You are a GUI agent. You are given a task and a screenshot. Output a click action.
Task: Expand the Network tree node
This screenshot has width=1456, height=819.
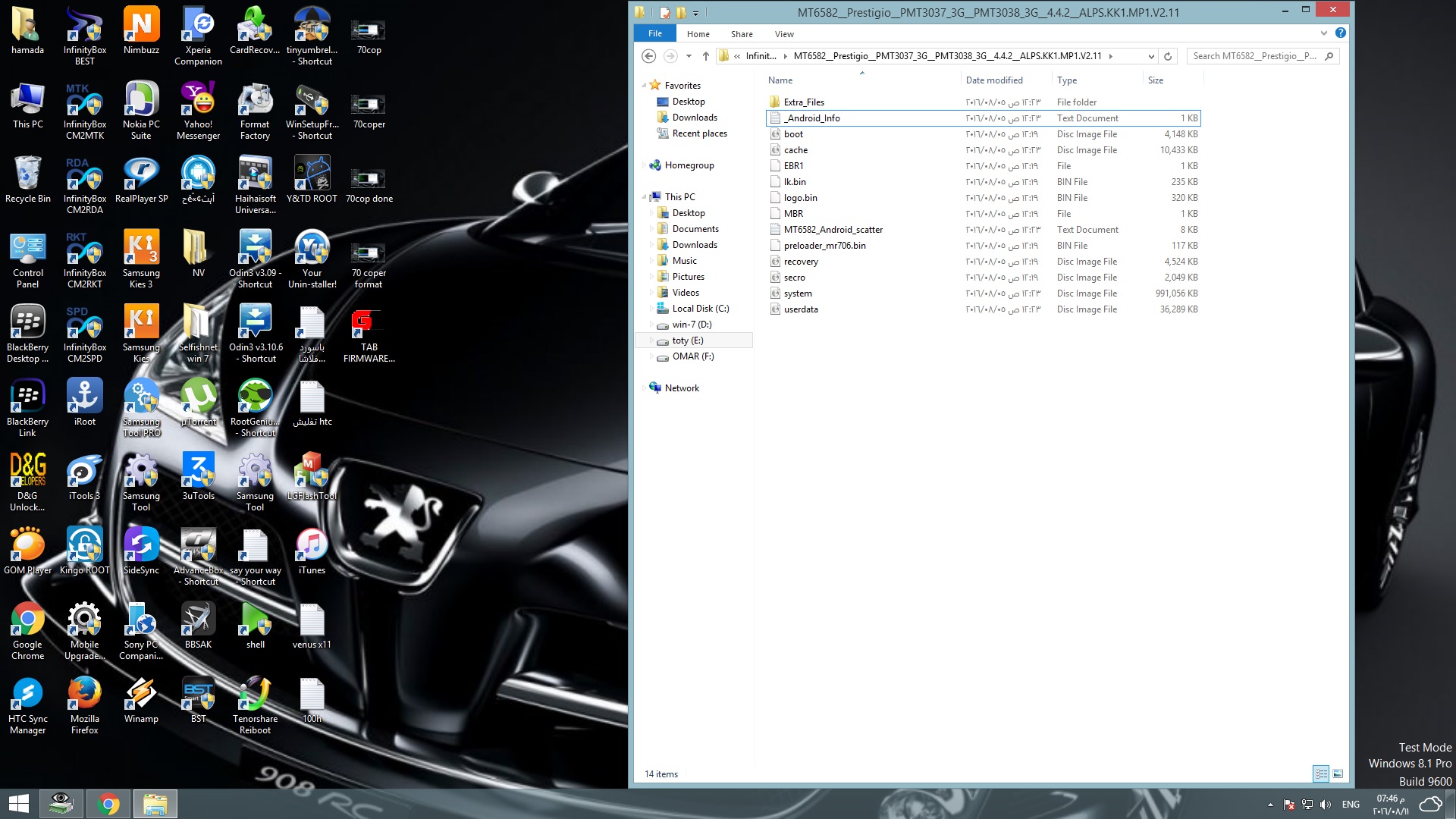pyautogui.click(x=644, y=388)
